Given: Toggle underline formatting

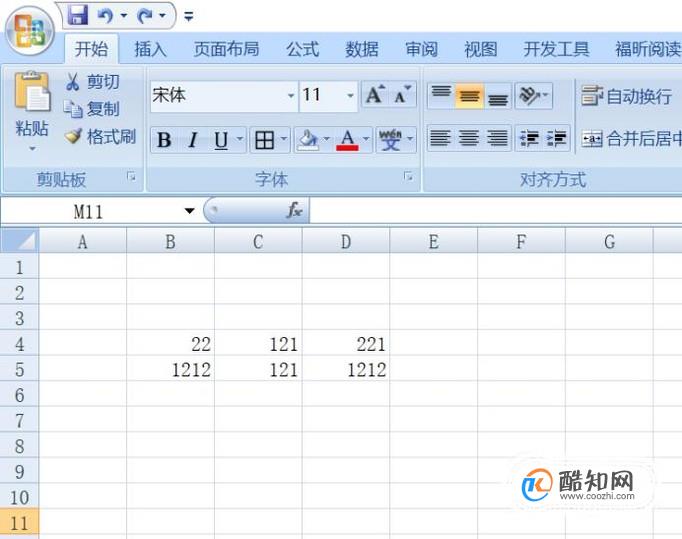Looking at the screenshot, I should tap(221, 140).
